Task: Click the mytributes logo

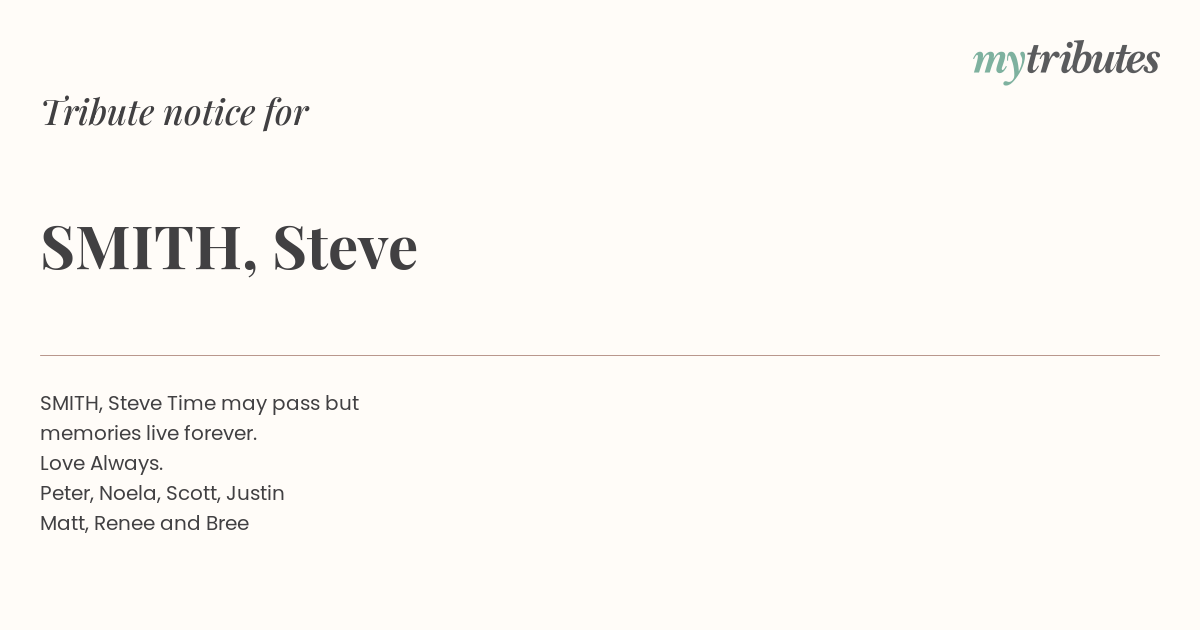Action: point(1066,60)
